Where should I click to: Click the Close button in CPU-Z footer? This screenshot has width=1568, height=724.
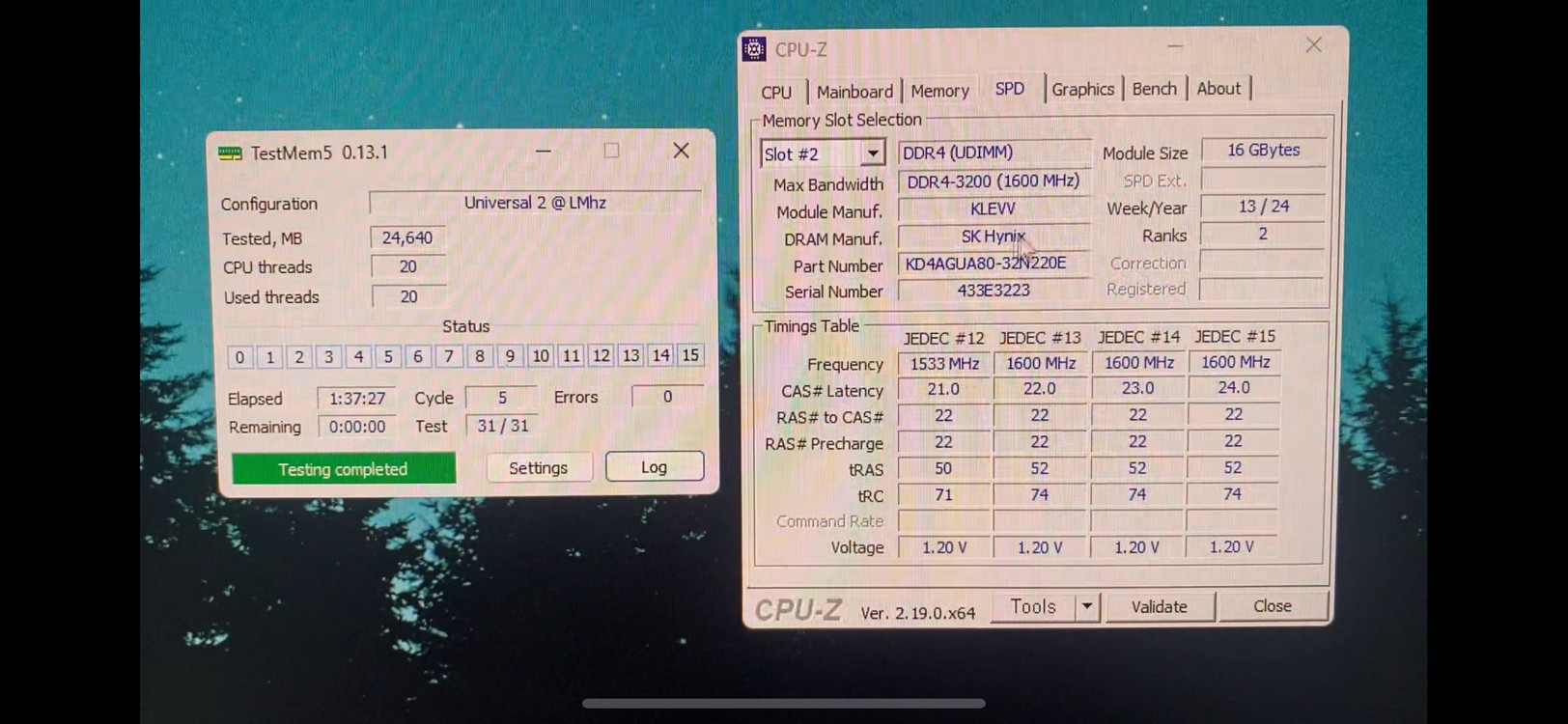(x=1272, y=606)
